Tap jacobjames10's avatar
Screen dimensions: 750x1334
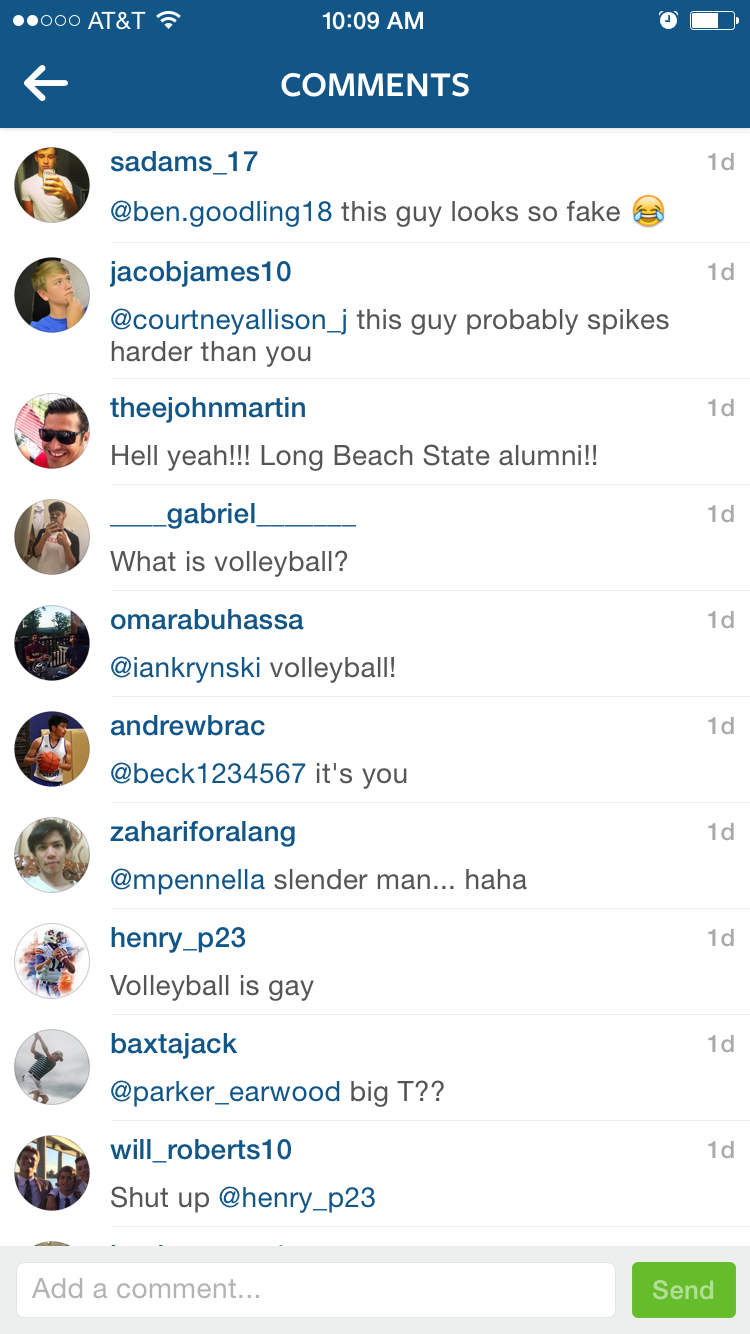(x=52, y=295)
